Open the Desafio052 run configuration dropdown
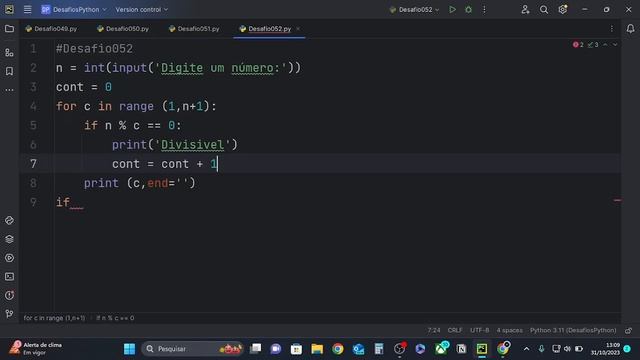640x360 pixels. click(415, 9)
